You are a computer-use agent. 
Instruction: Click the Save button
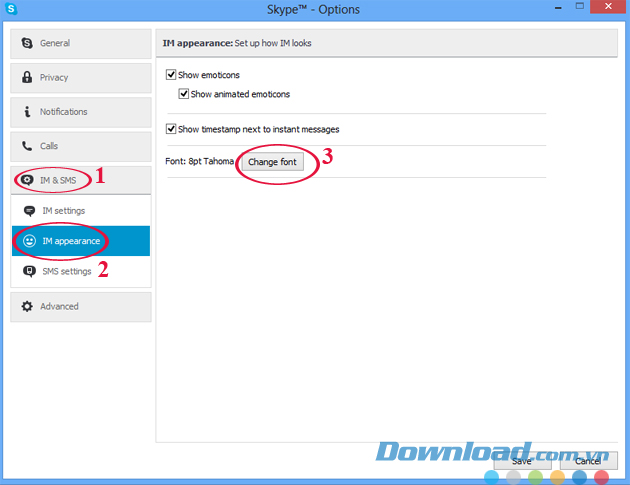click(x=522, y=460)
